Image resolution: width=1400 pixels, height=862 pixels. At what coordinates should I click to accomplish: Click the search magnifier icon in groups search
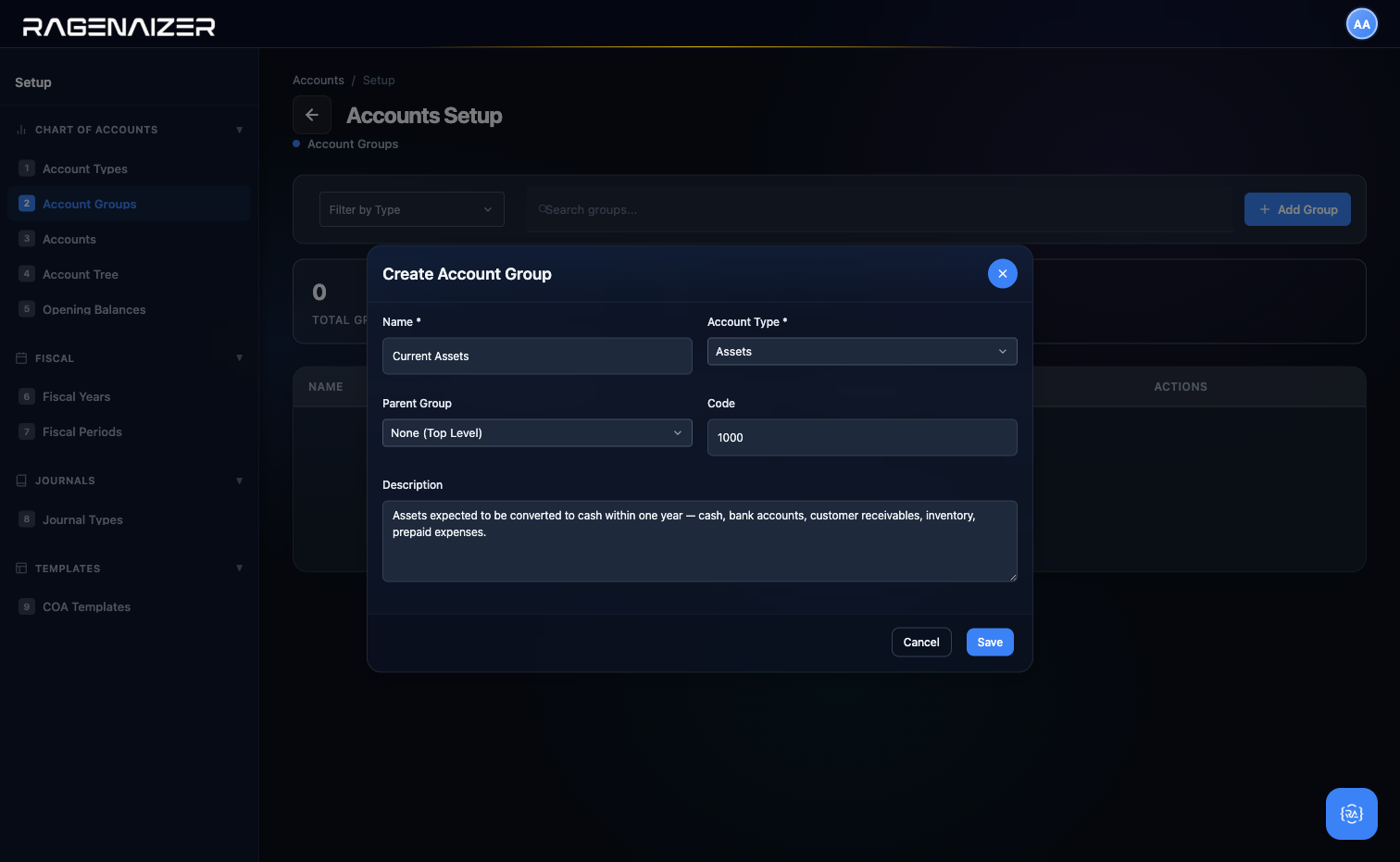tap(543, 209)
